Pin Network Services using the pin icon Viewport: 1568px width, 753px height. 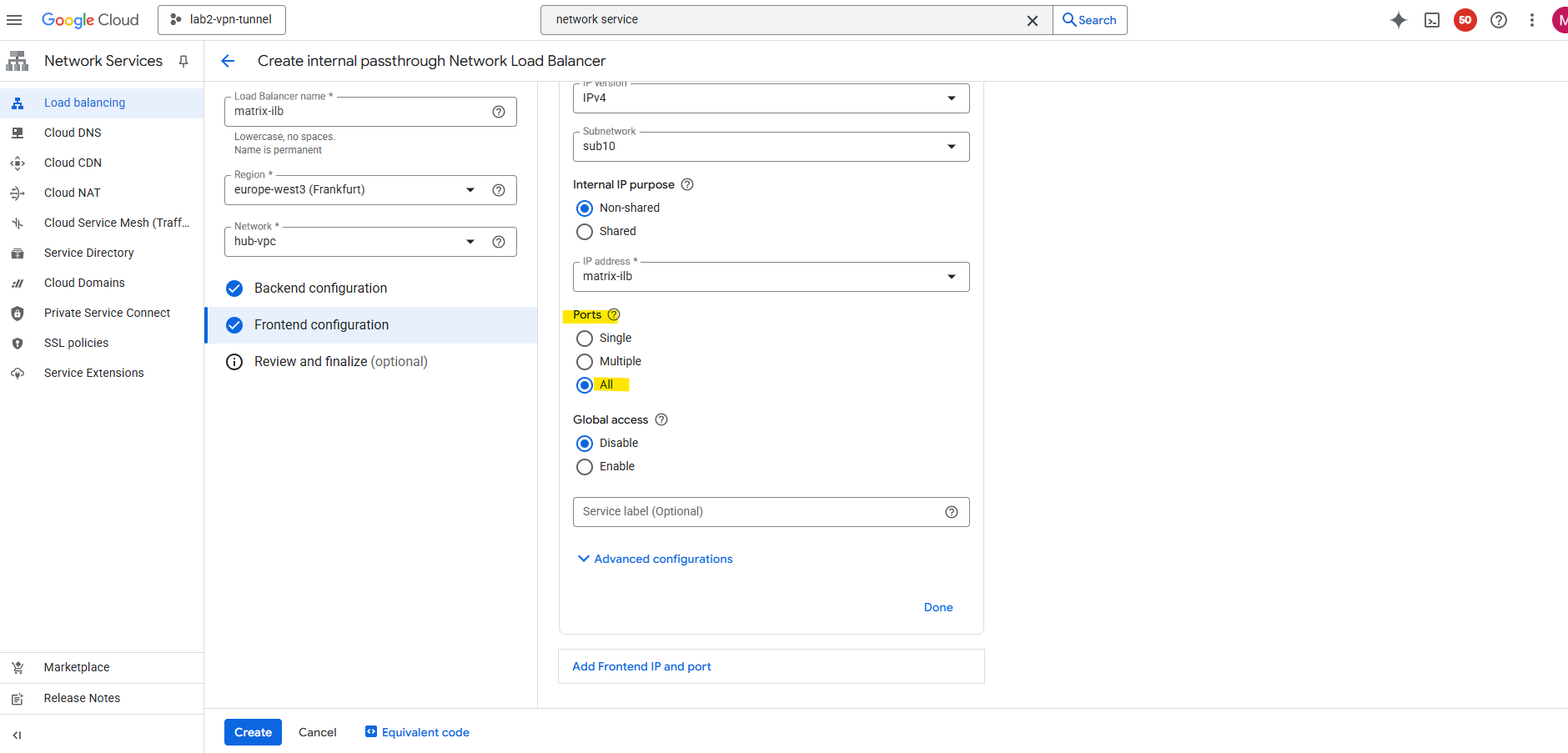pos(183,61)
